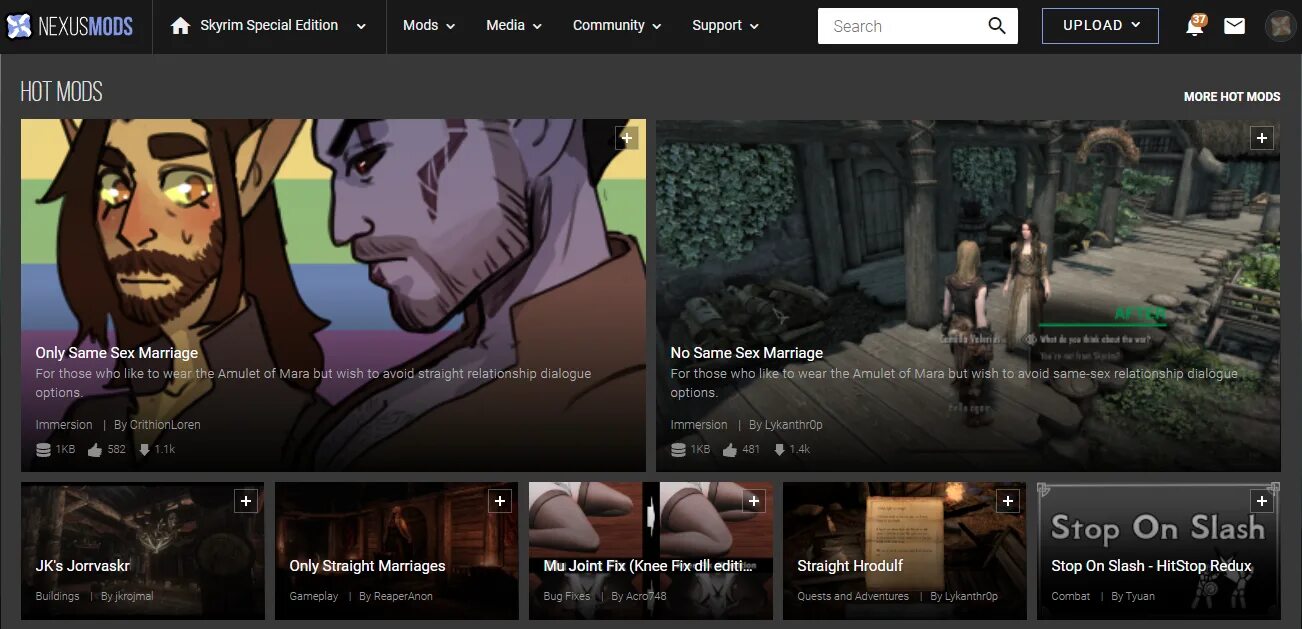Click the Nexus Mods logo
This screenshot has width=1302, height=629.
point(70,26)
